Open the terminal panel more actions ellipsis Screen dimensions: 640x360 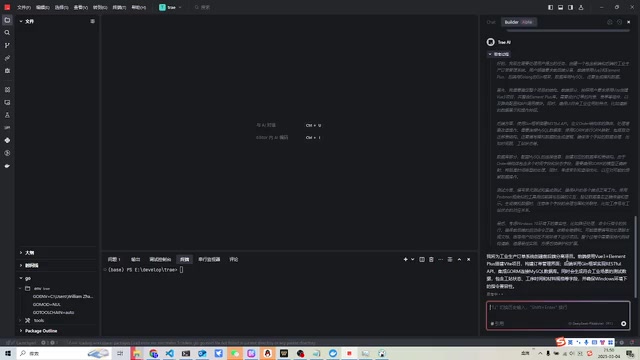(x=440, y=259)
